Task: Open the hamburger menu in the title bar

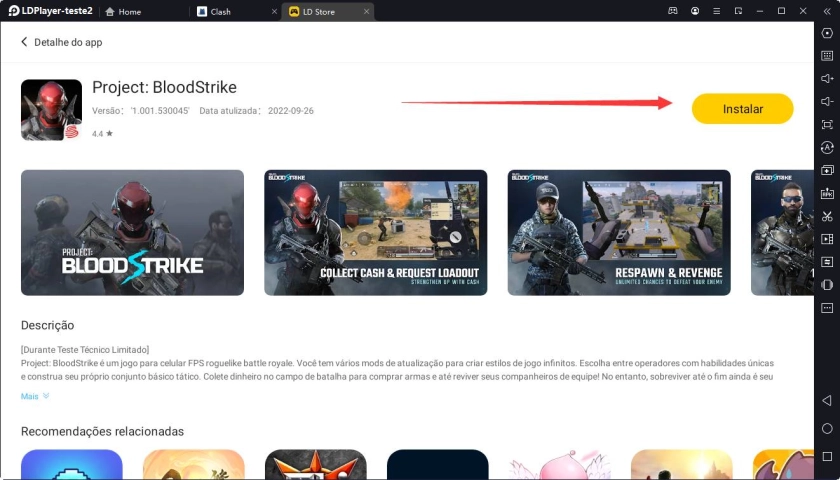Action: 716,11
